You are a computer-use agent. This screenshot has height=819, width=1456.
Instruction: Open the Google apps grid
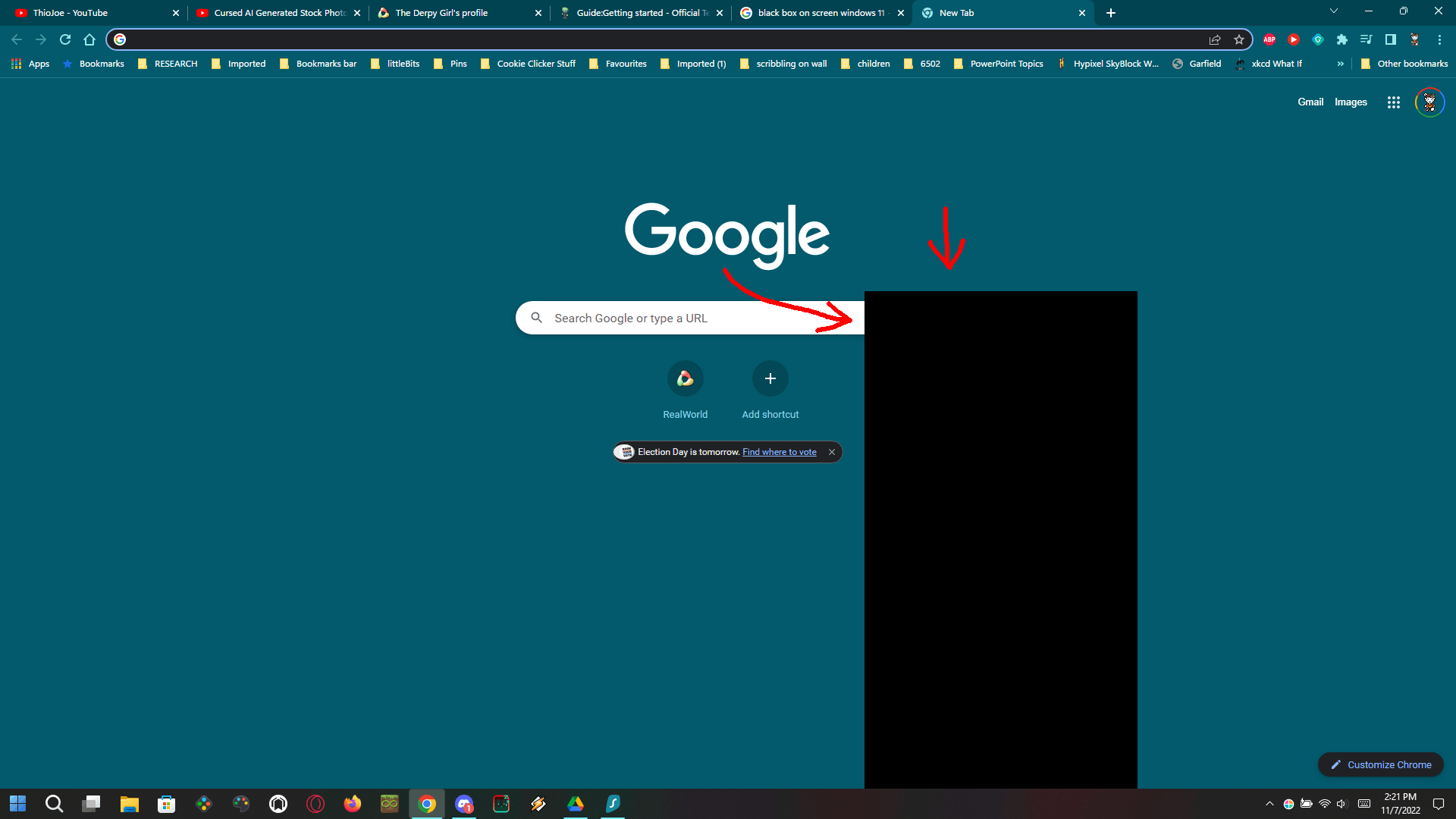click(x=1393, y=102)
